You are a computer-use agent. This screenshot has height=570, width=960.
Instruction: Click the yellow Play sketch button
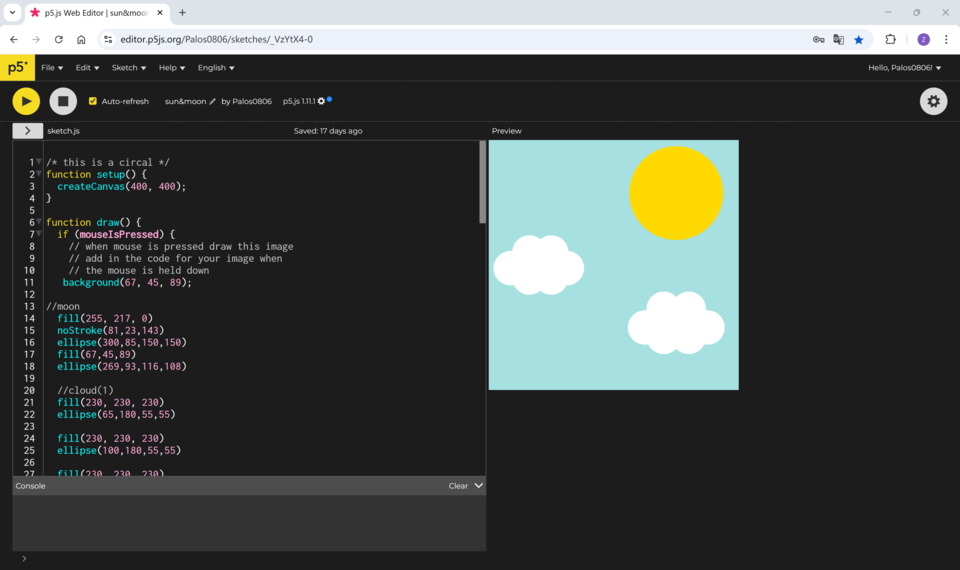[26, 101]
